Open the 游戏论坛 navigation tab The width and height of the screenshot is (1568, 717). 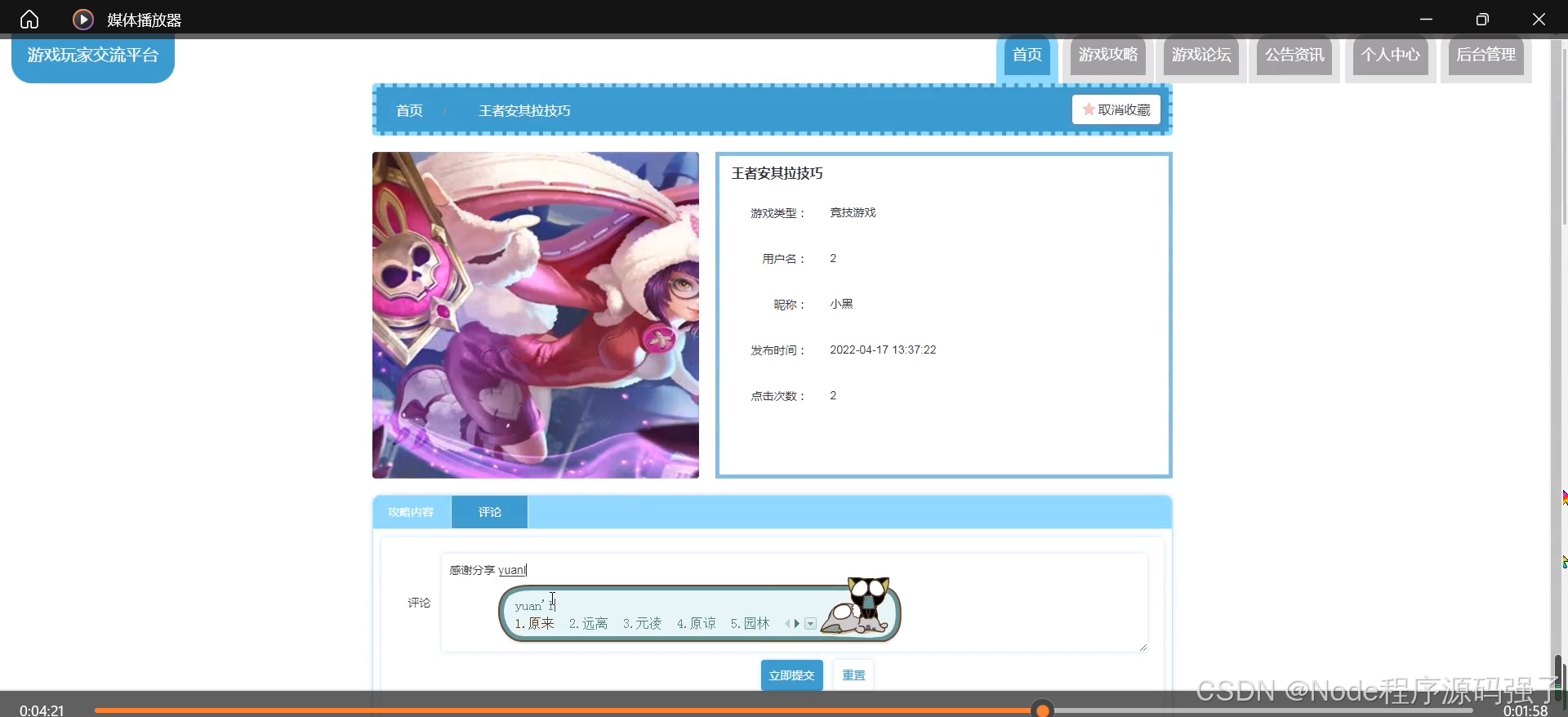pyautogui.click(x=1201, y=55)
